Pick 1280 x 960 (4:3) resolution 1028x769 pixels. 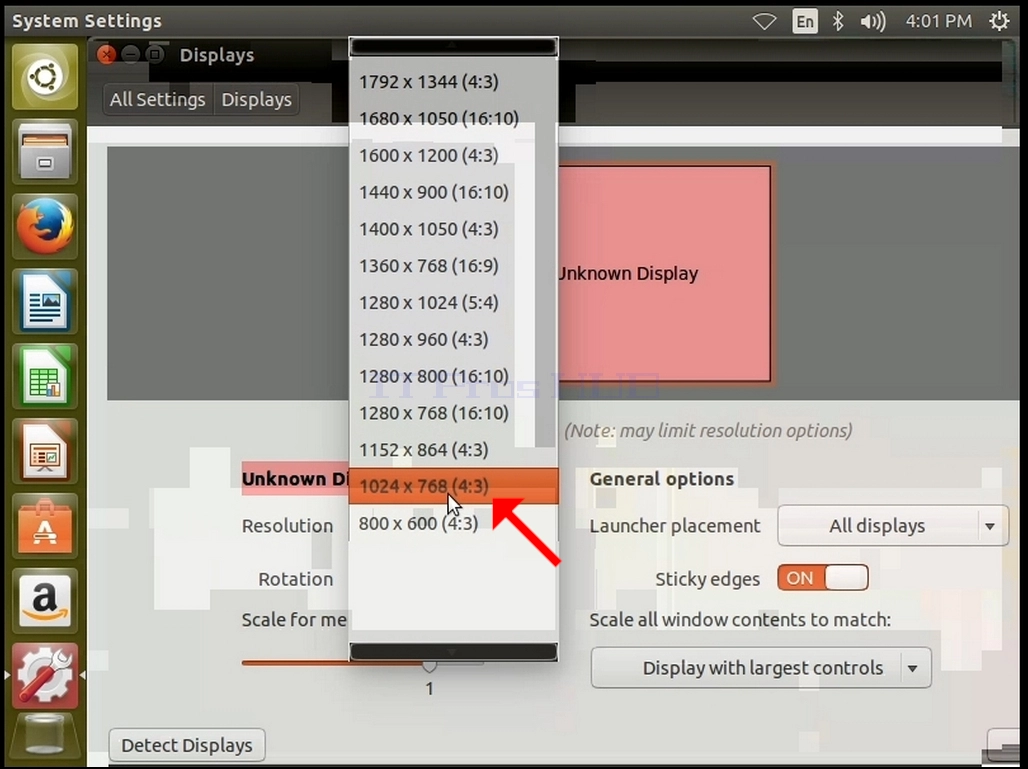[x=453, y=339]
